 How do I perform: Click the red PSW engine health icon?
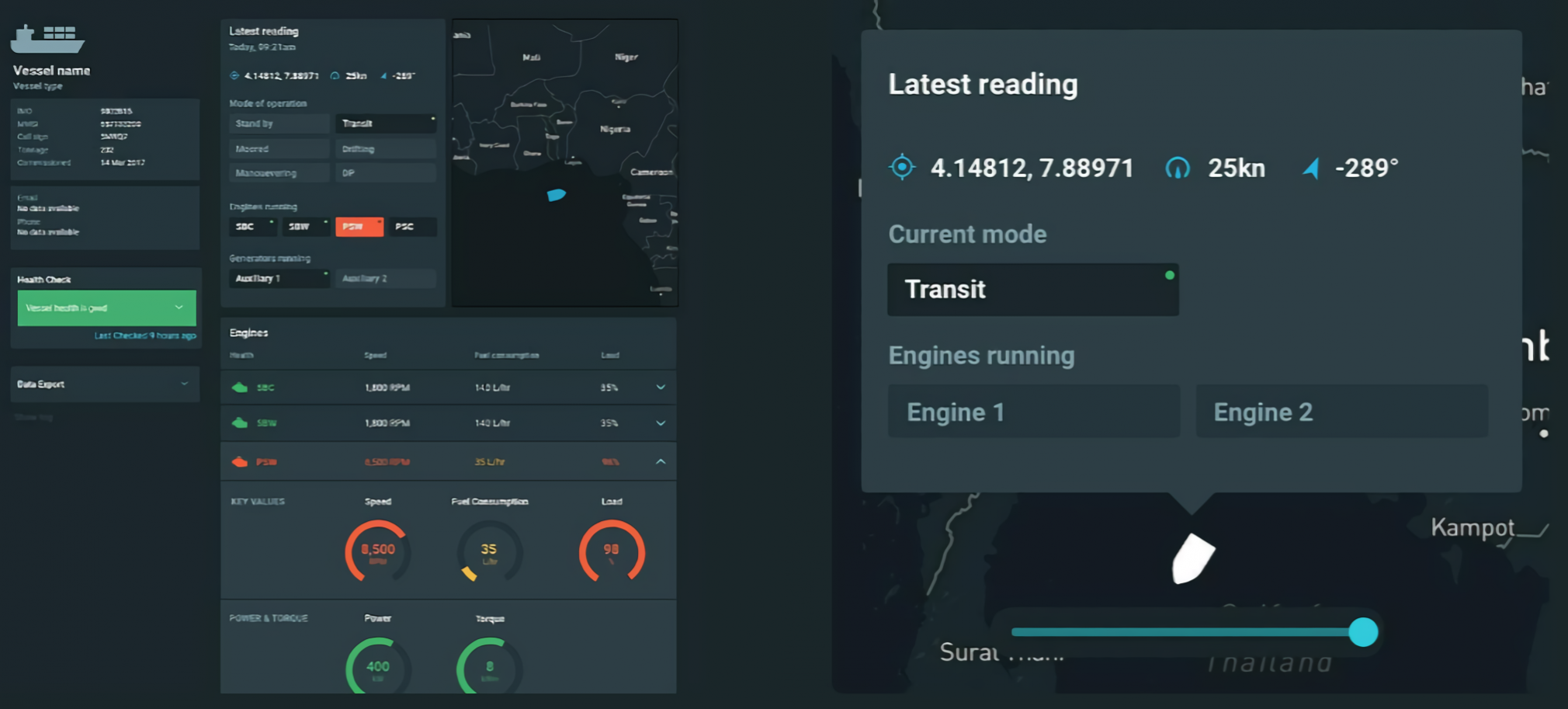[x=240, y=461]
